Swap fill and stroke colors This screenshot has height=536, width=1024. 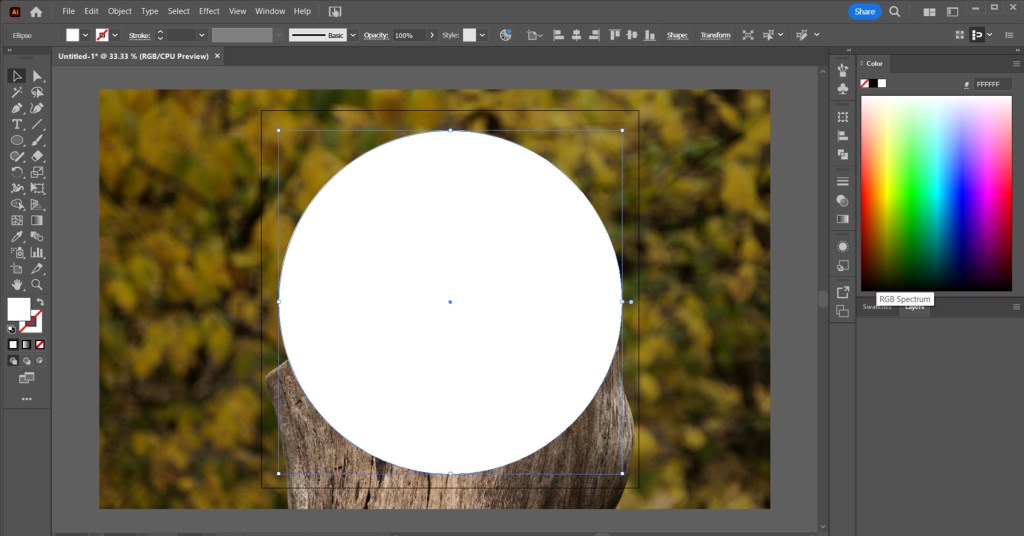(x=40, y=302)
